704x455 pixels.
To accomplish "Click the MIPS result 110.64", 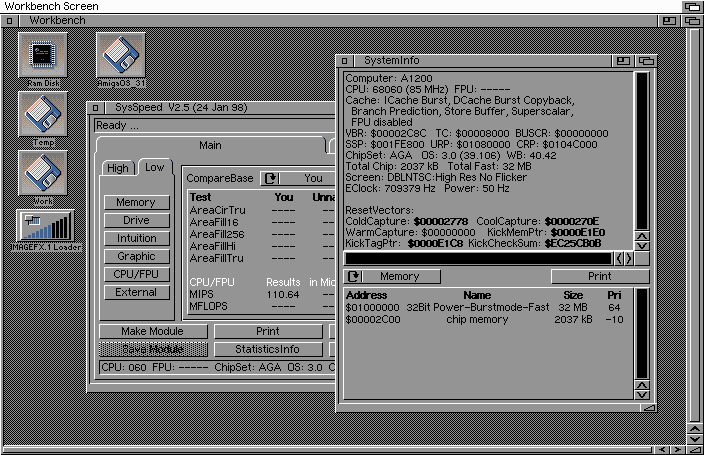I will point(283,295).
